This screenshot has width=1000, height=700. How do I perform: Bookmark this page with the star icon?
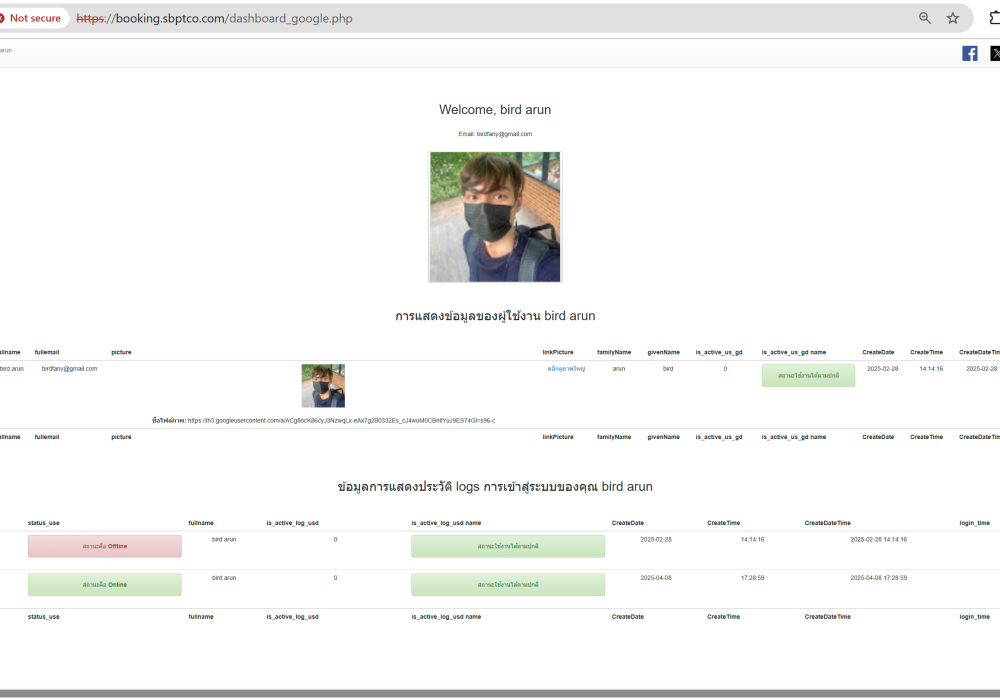[x=953, y=18]
